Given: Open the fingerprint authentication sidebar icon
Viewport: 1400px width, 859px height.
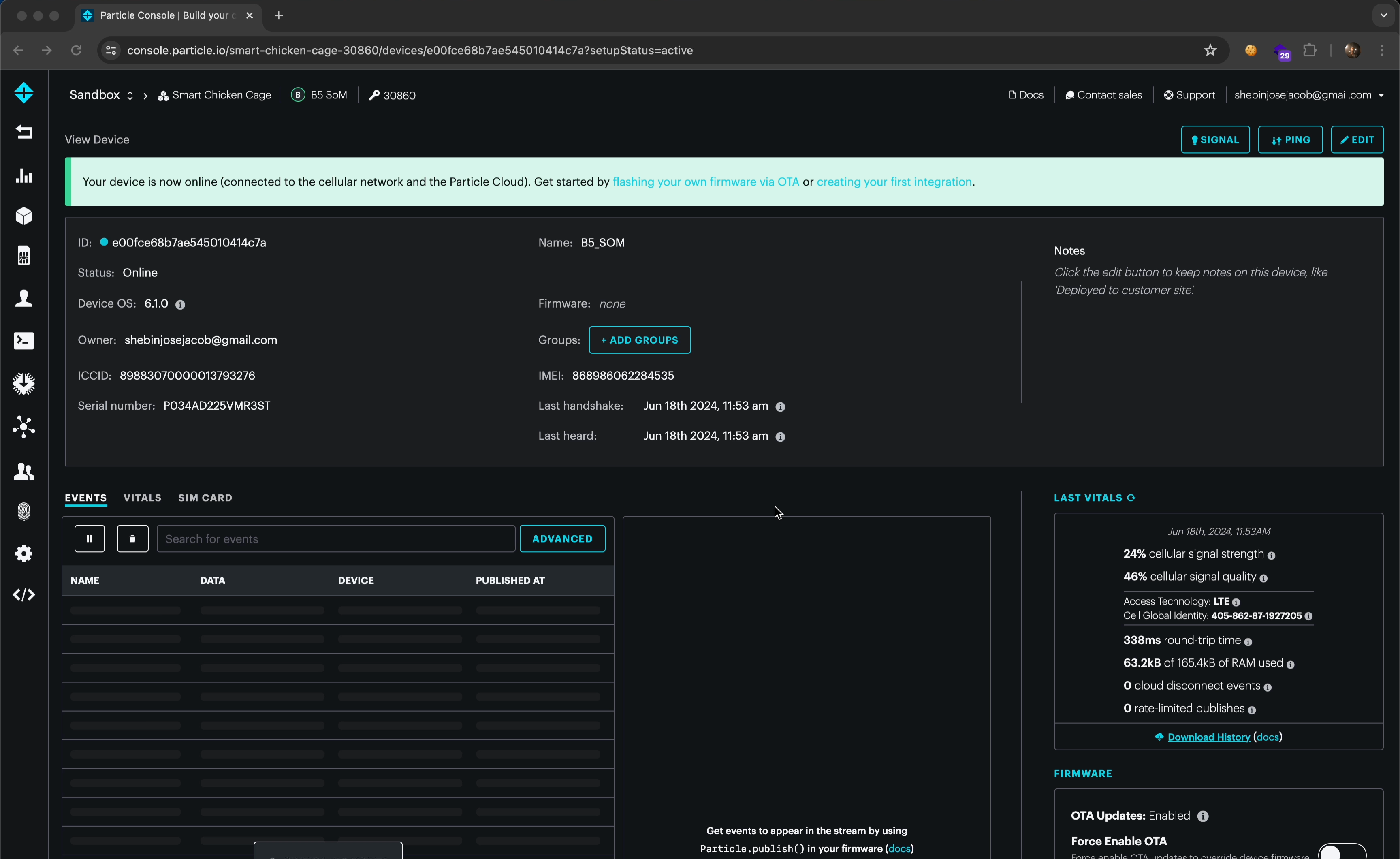Looking at the screenshot, I should pos(24,511).
